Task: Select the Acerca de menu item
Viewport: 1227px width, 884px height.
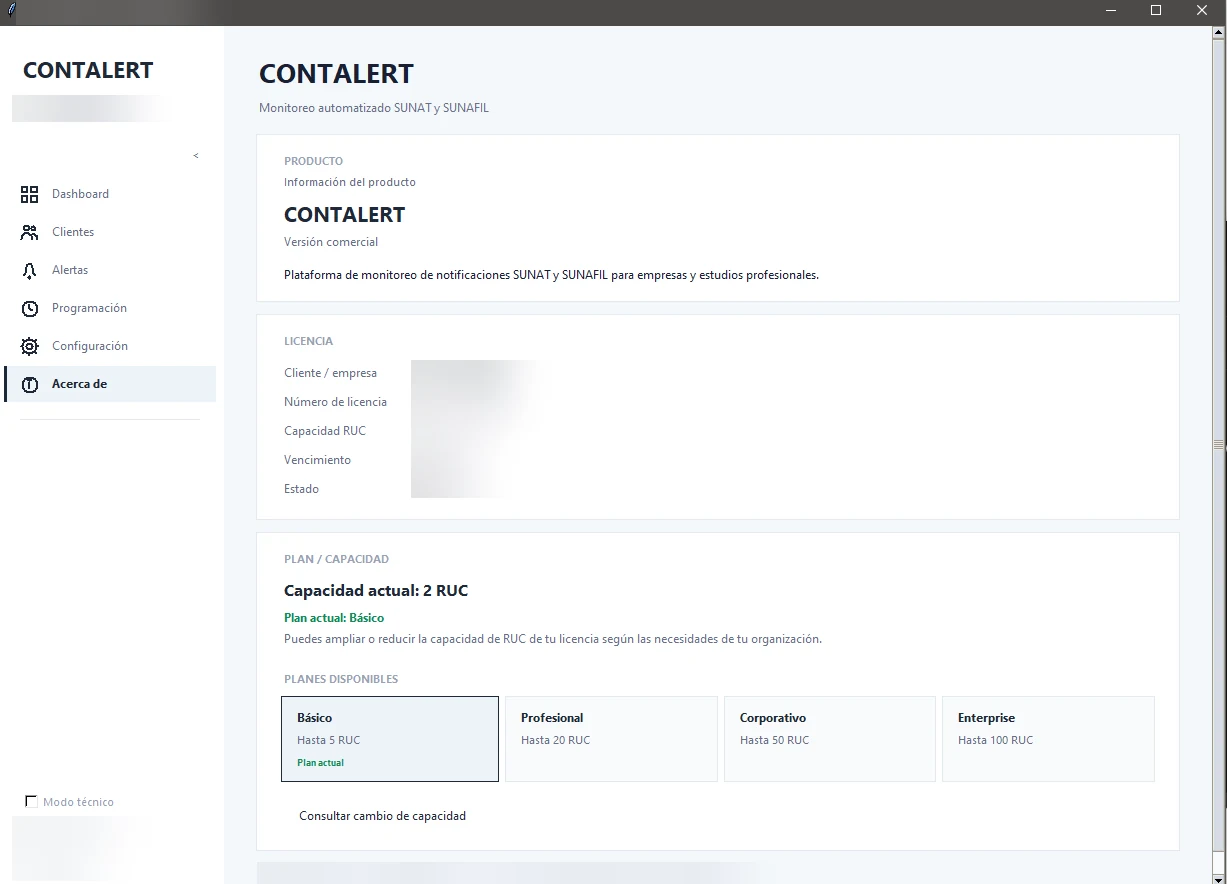Action: point(110,384)
